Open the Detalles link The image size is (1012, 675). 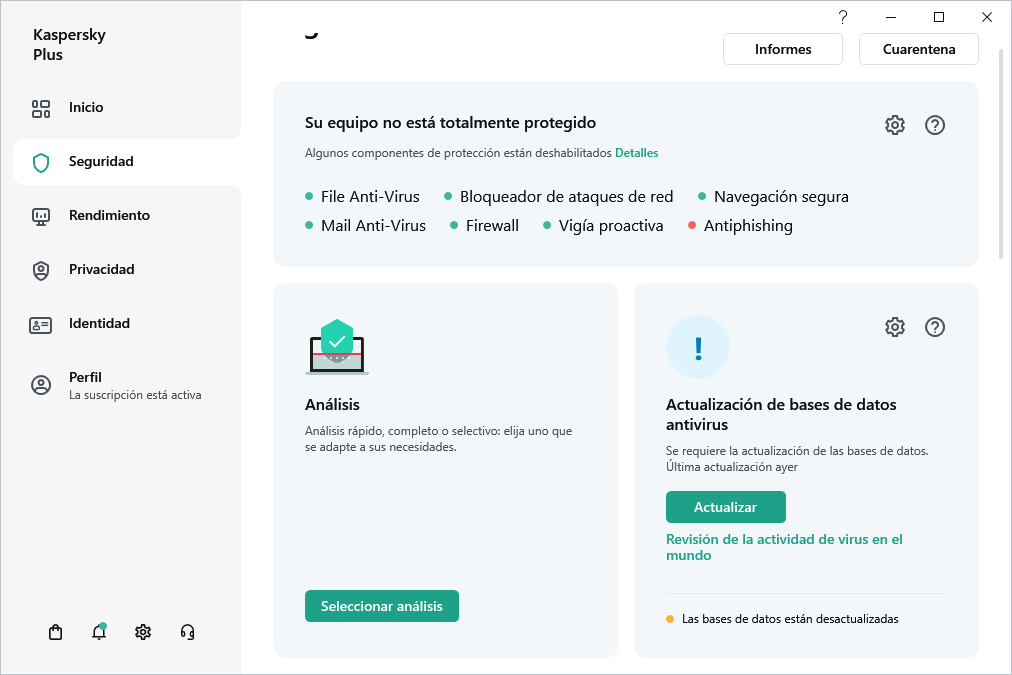coord(637,153)
